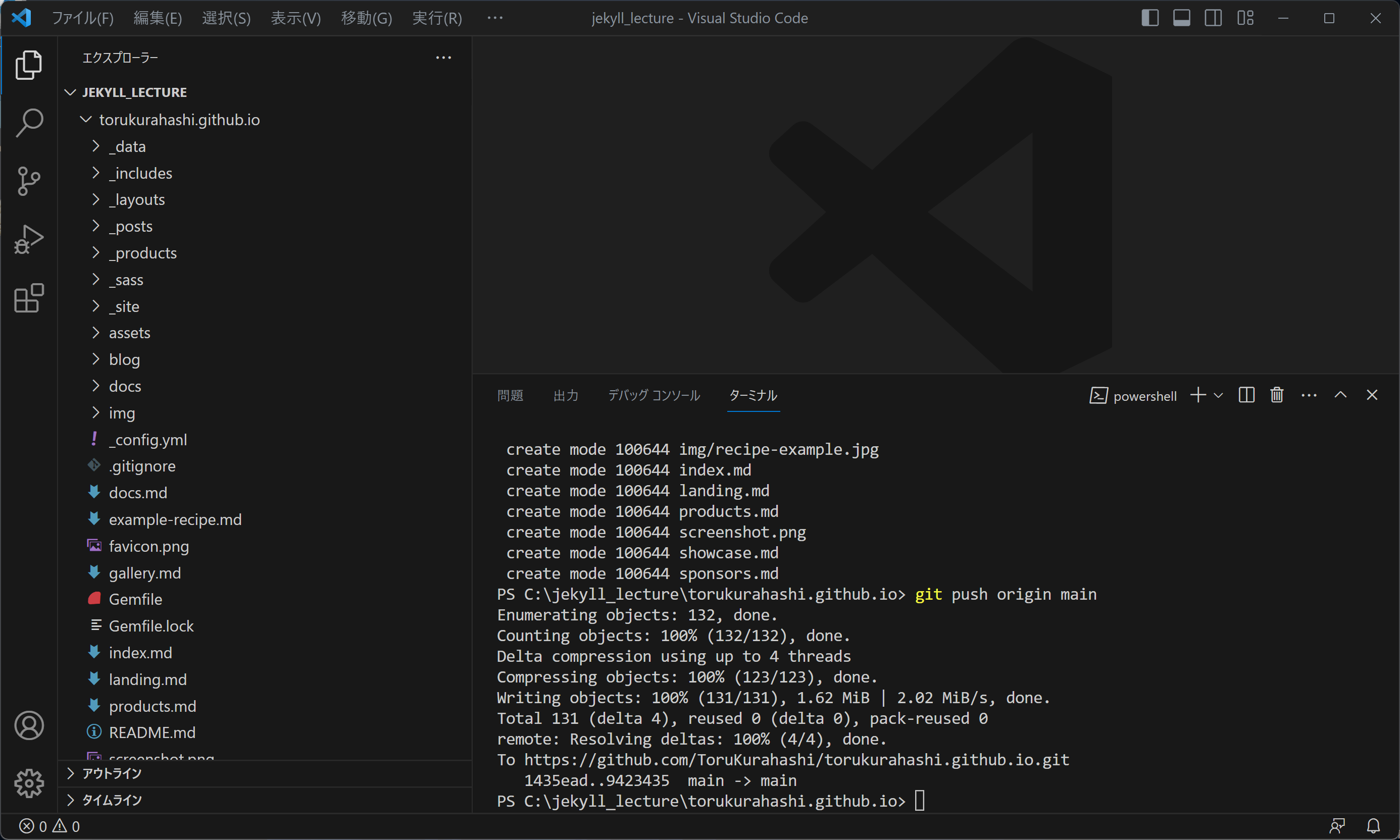Create a new terminal with plus icon
1400x840 pixels.
tap(1198, 395)
